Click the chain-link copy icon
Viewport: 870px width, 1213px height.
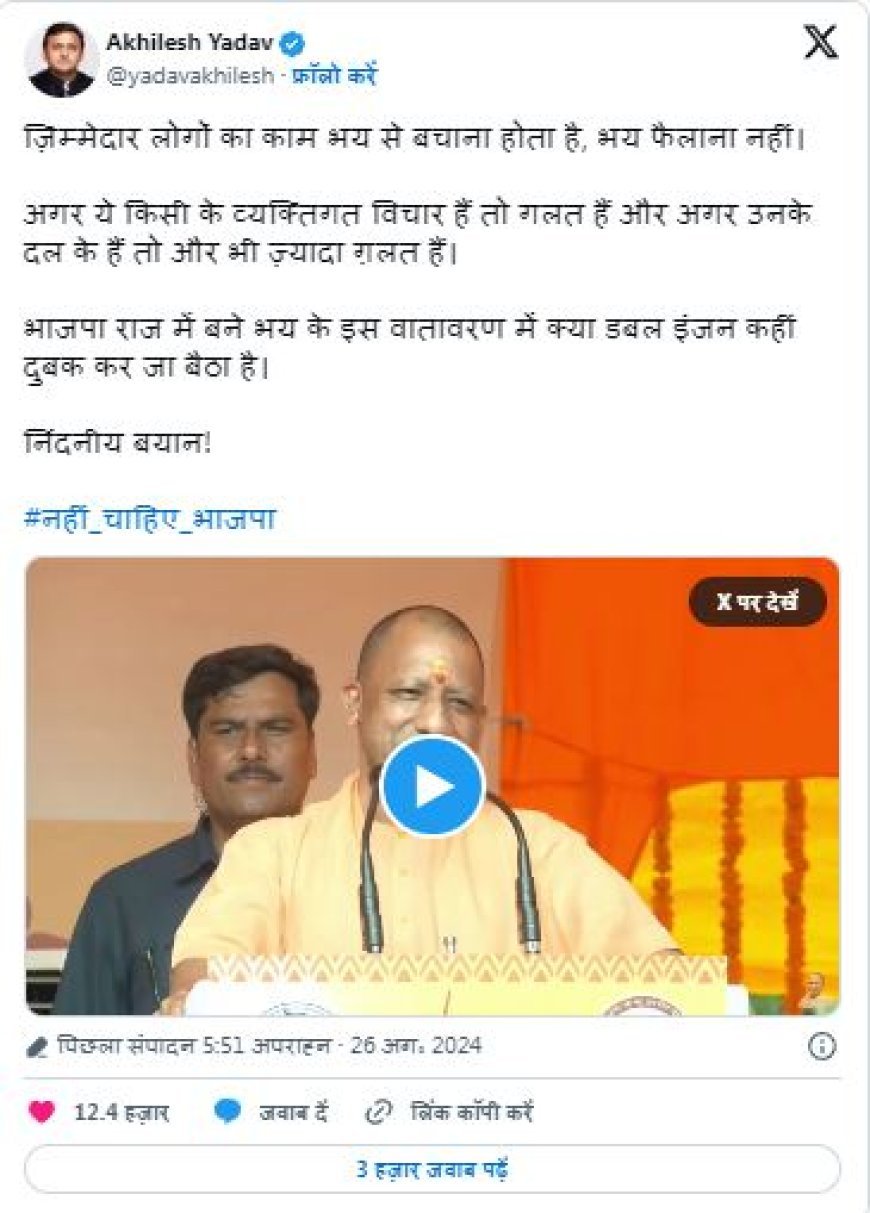click(378, 1111)
